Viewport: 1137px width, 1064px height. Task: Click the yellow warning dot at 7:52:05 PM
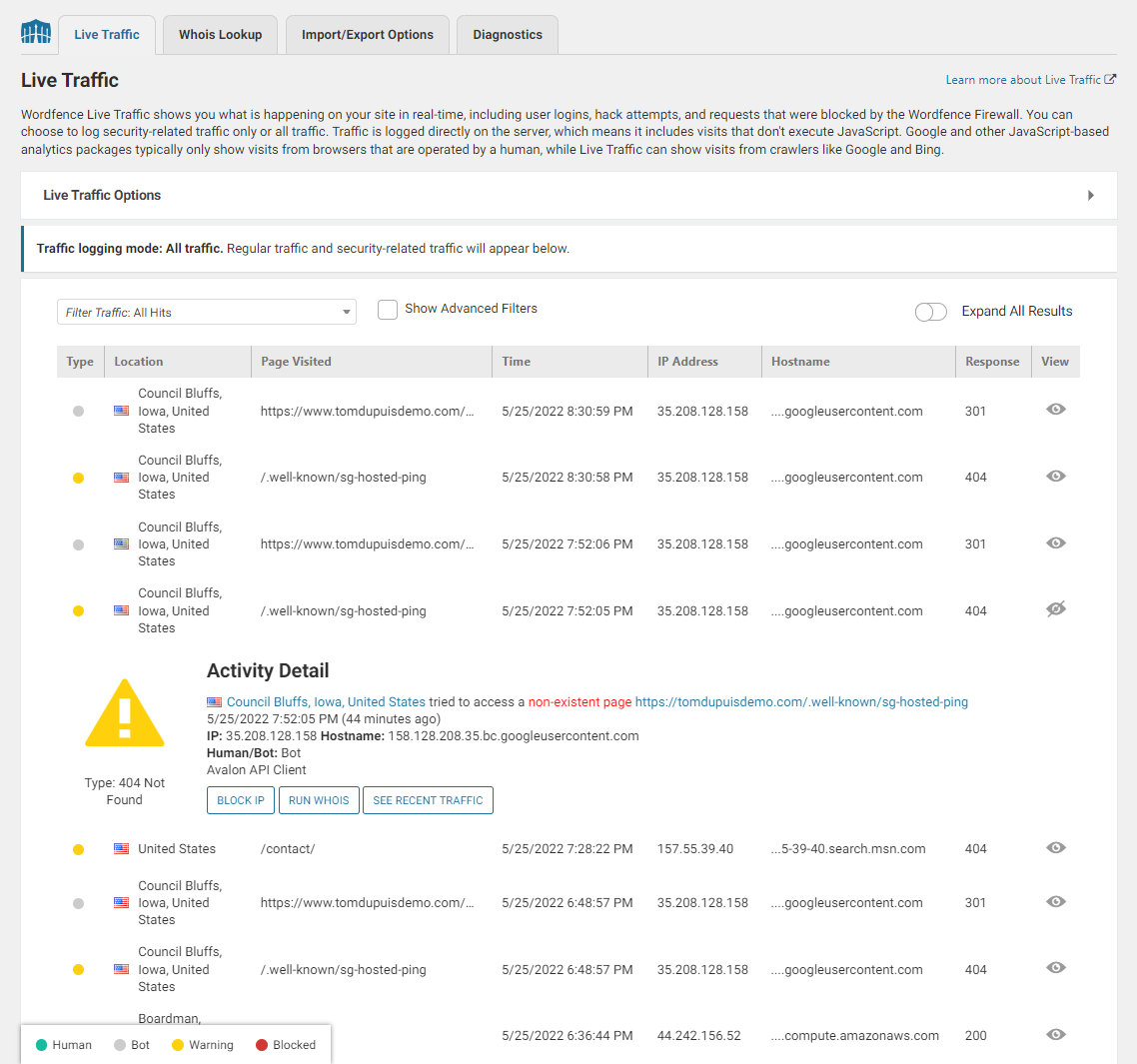point(78,611)
